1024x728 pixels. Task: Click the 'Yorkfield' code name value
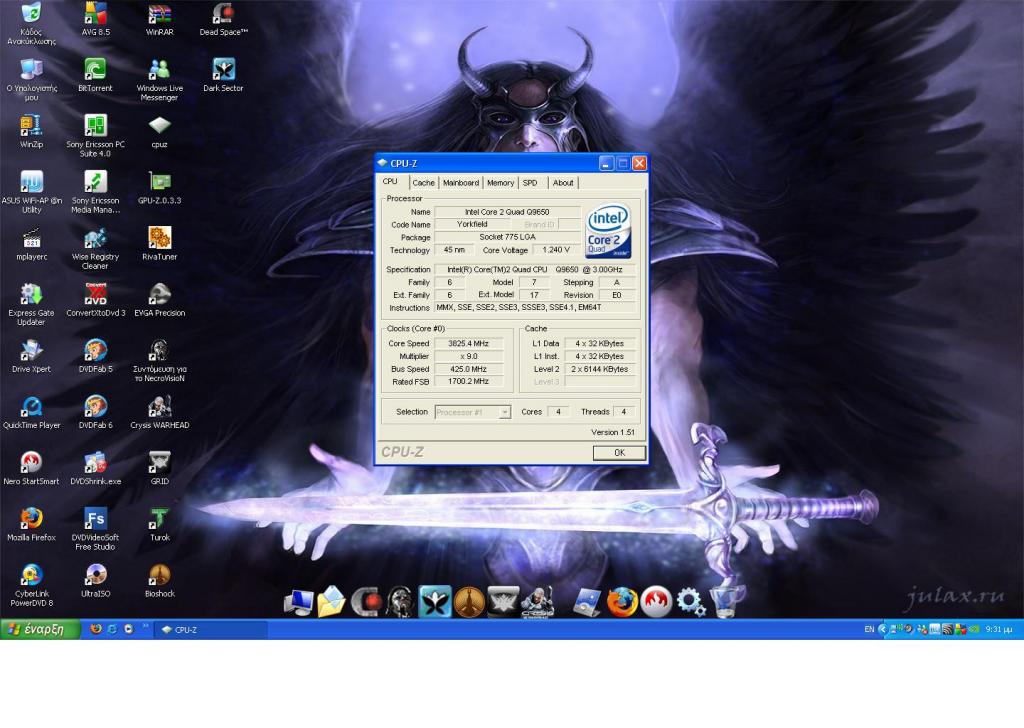coord(472,225)
